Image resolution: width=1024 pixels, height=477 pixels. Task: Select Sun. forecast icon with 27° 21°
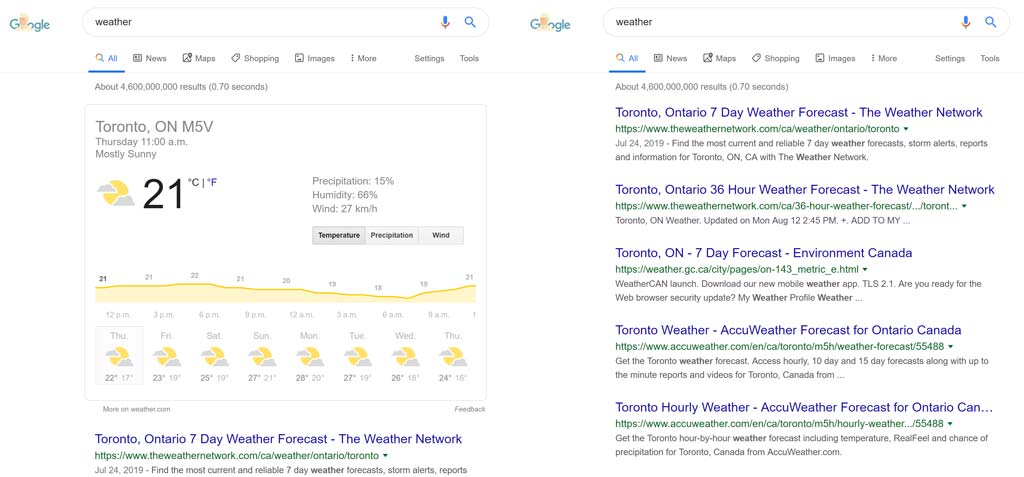(262, 357)
